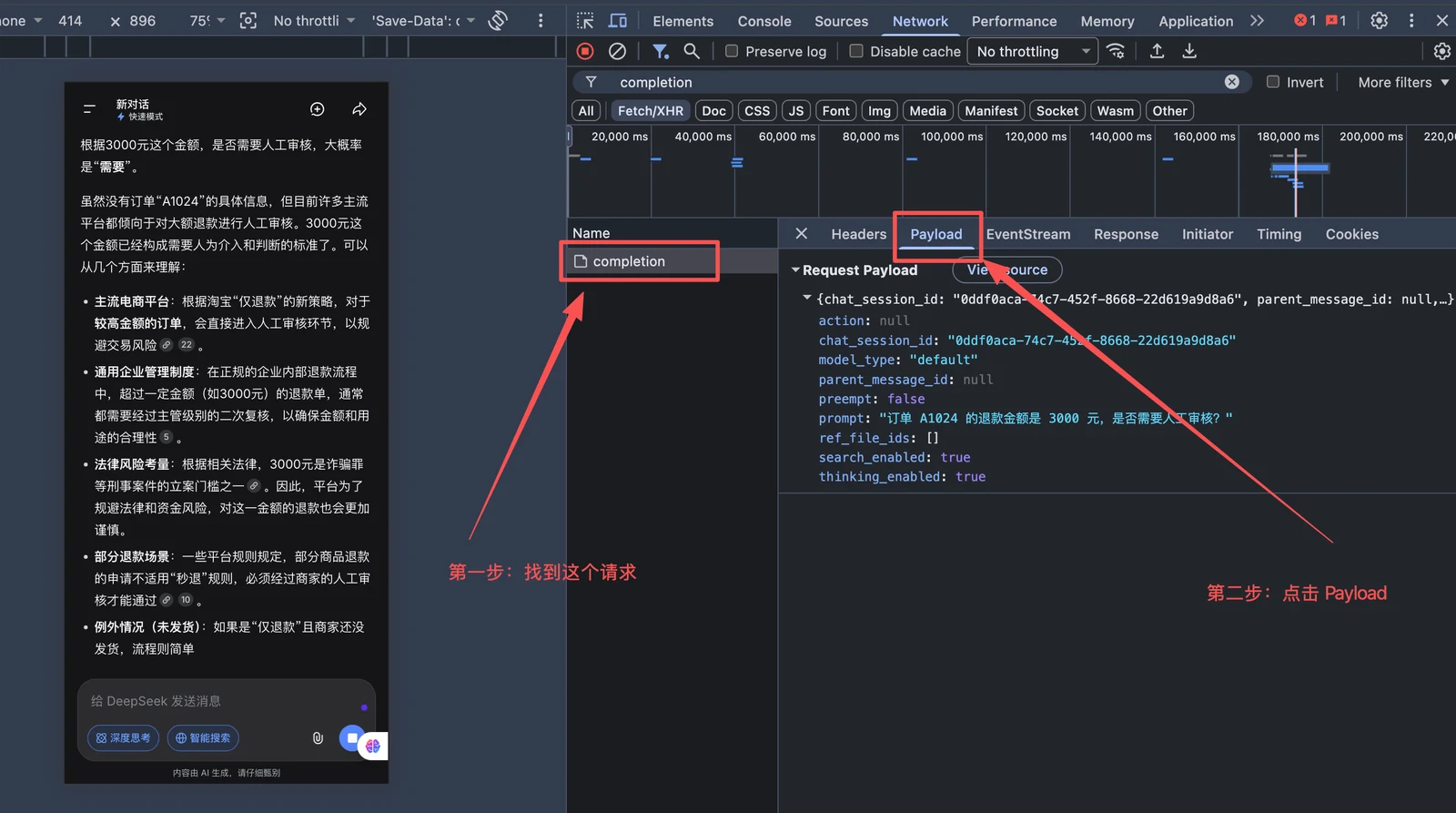Open the No throttling dropdown in Network toolbar

click(1032, 51)
